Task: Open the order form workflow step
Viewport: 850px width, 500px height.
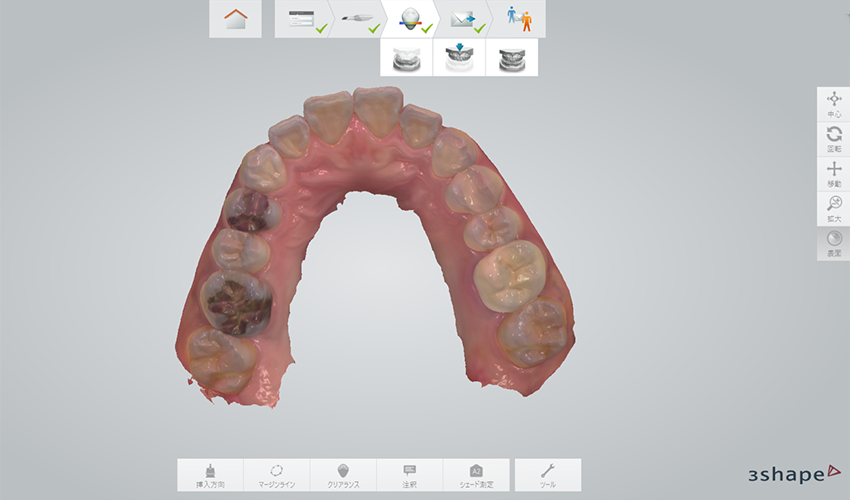Action: (301, 18)
